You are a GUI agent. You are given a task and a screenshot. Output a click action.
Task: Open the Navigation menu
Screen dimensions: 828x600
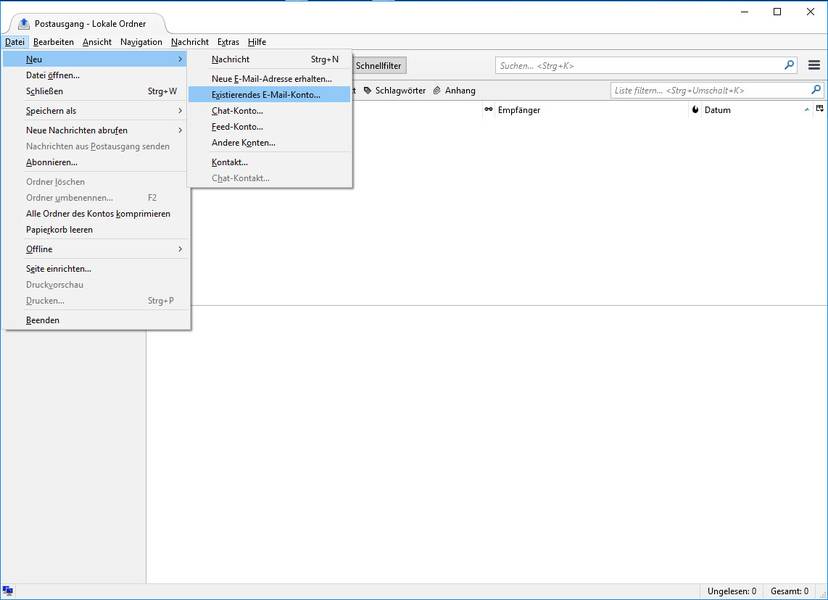pyautogui.click(x=141, y=42)
